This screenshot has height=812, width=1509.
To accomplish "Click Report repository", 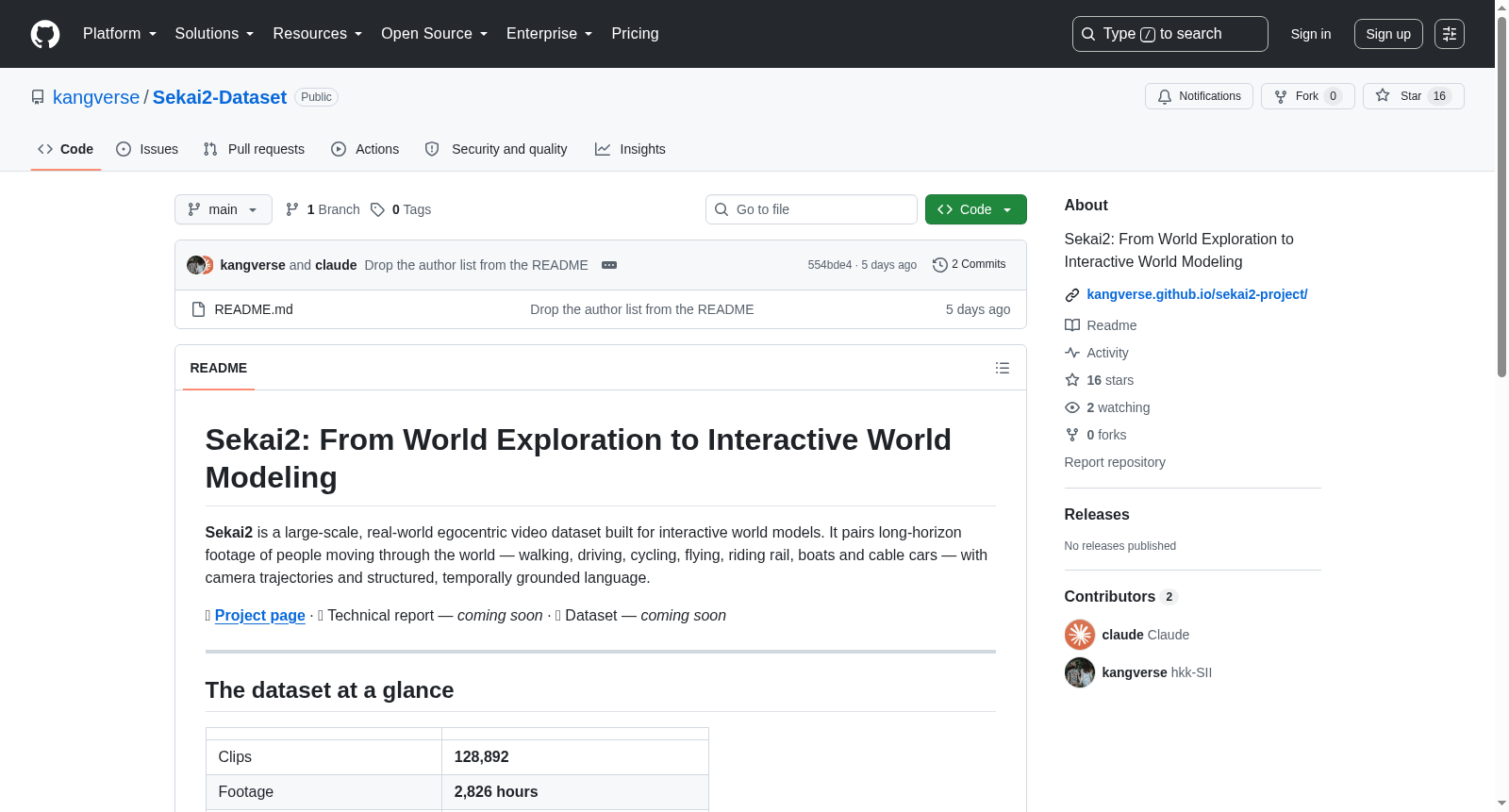I will pos(1115,462).
